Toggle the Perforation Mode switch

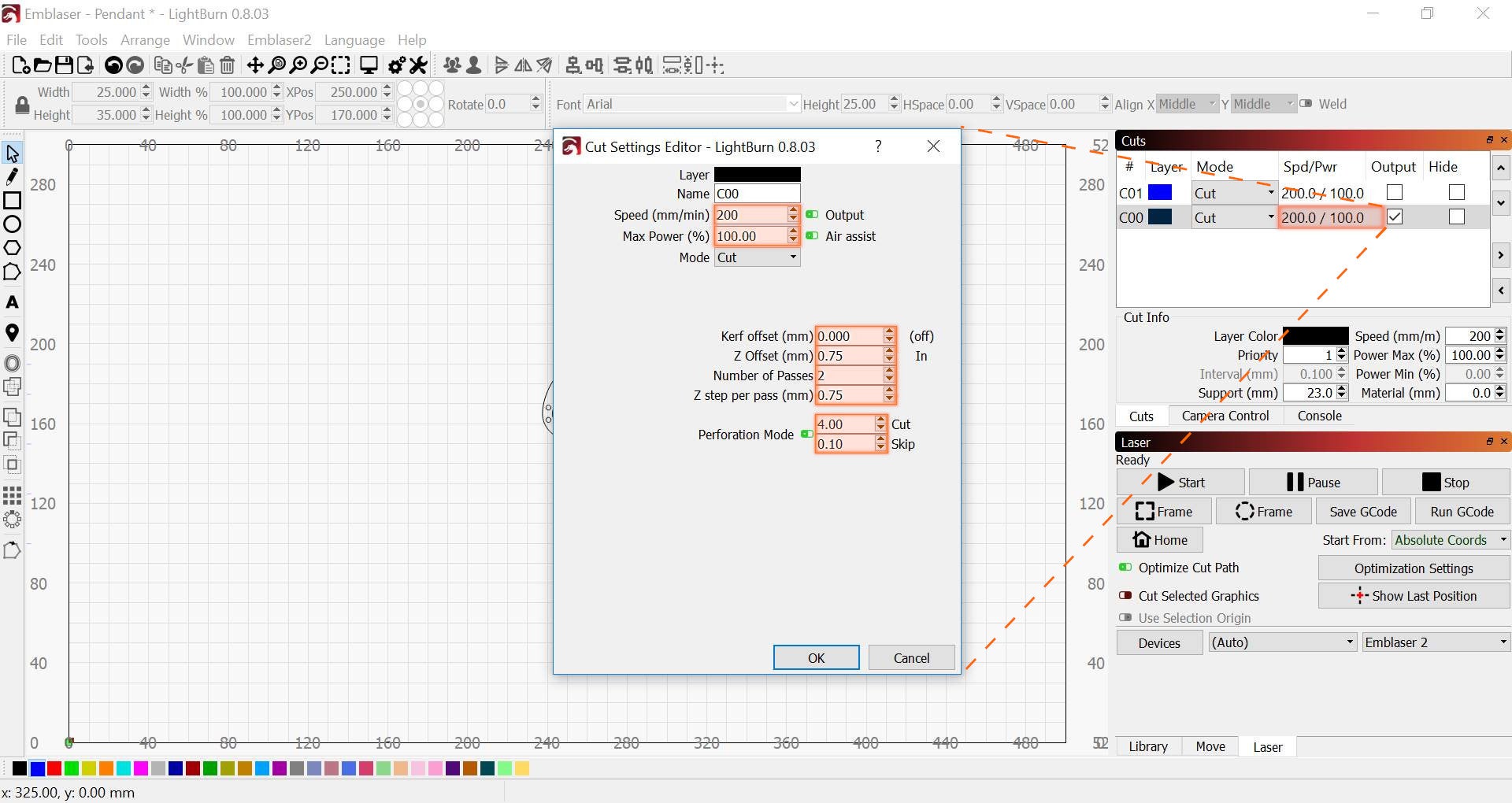click(x=806, y=434)
